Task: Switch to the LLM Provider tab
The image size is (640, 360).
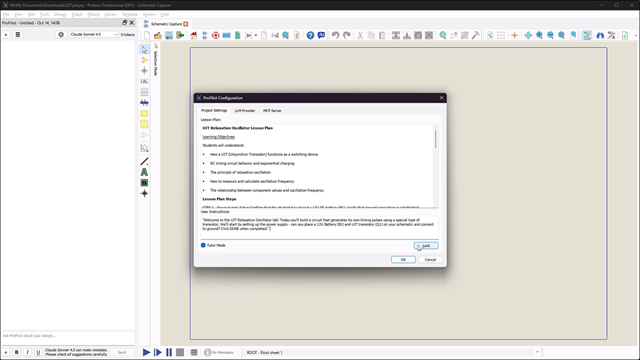Action: 245,111
